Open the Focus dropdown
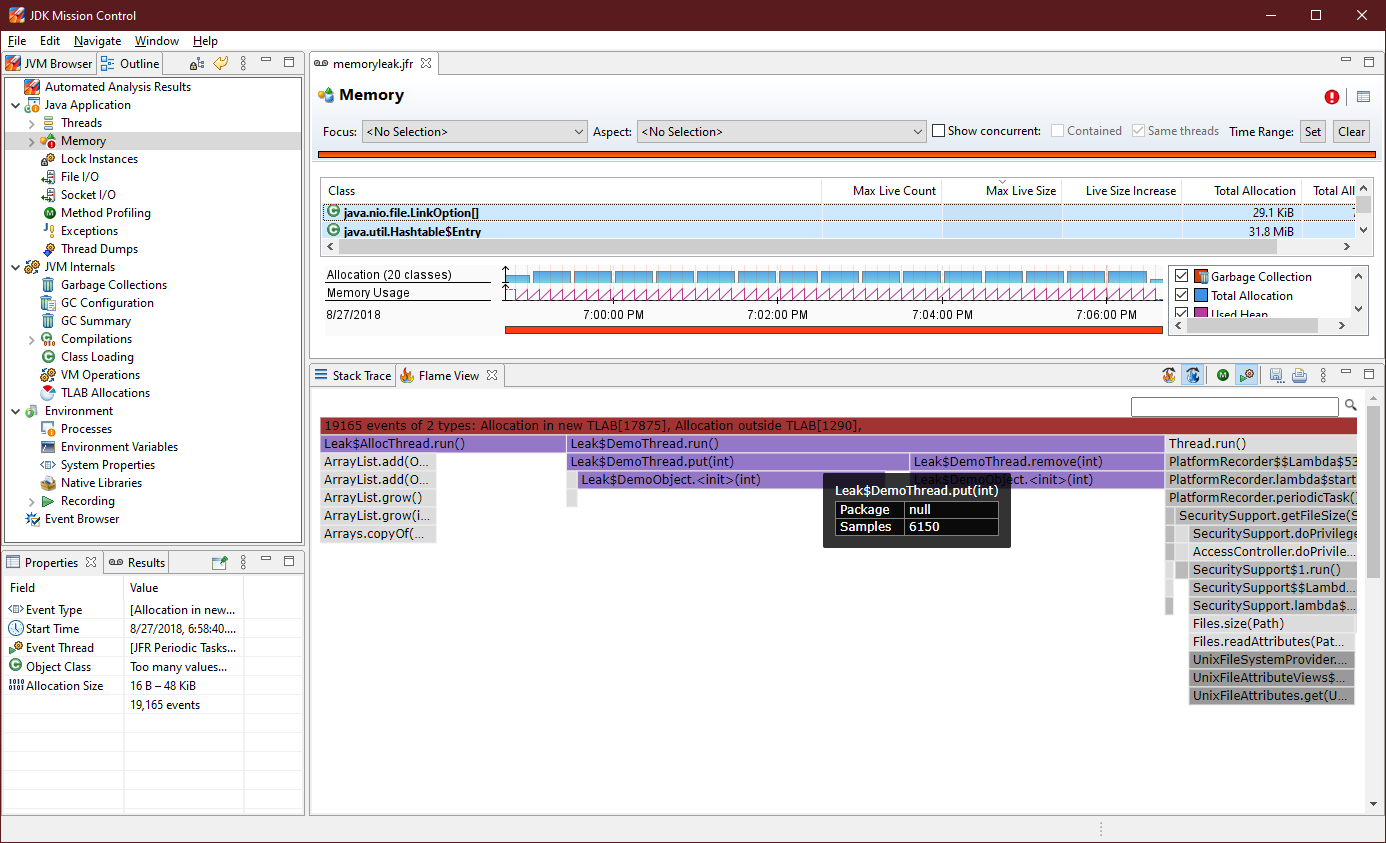 click(475, 132)
